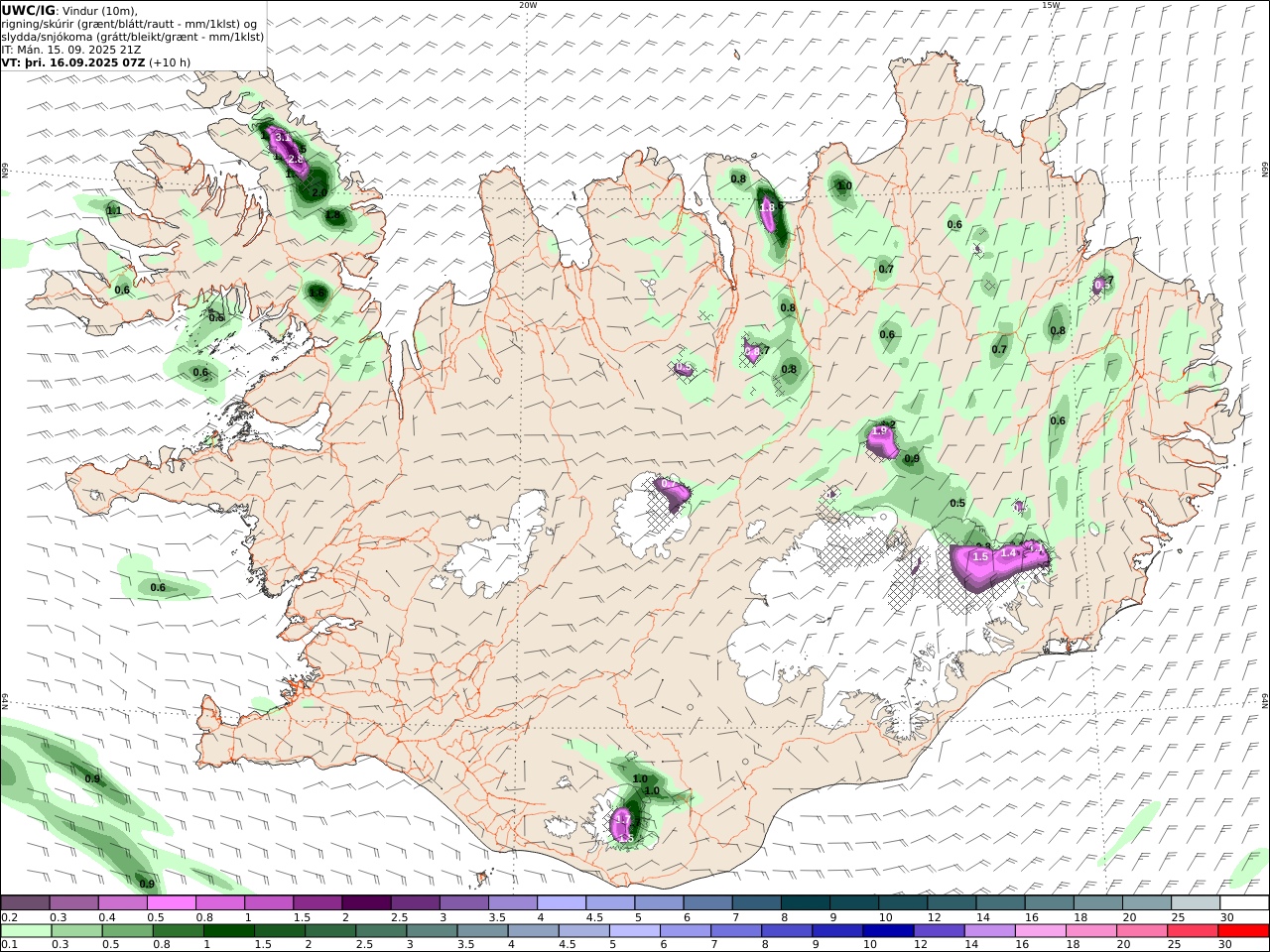
Task: Click the 0.5 value north of Vatnajökull
Action: click(957, 504)
